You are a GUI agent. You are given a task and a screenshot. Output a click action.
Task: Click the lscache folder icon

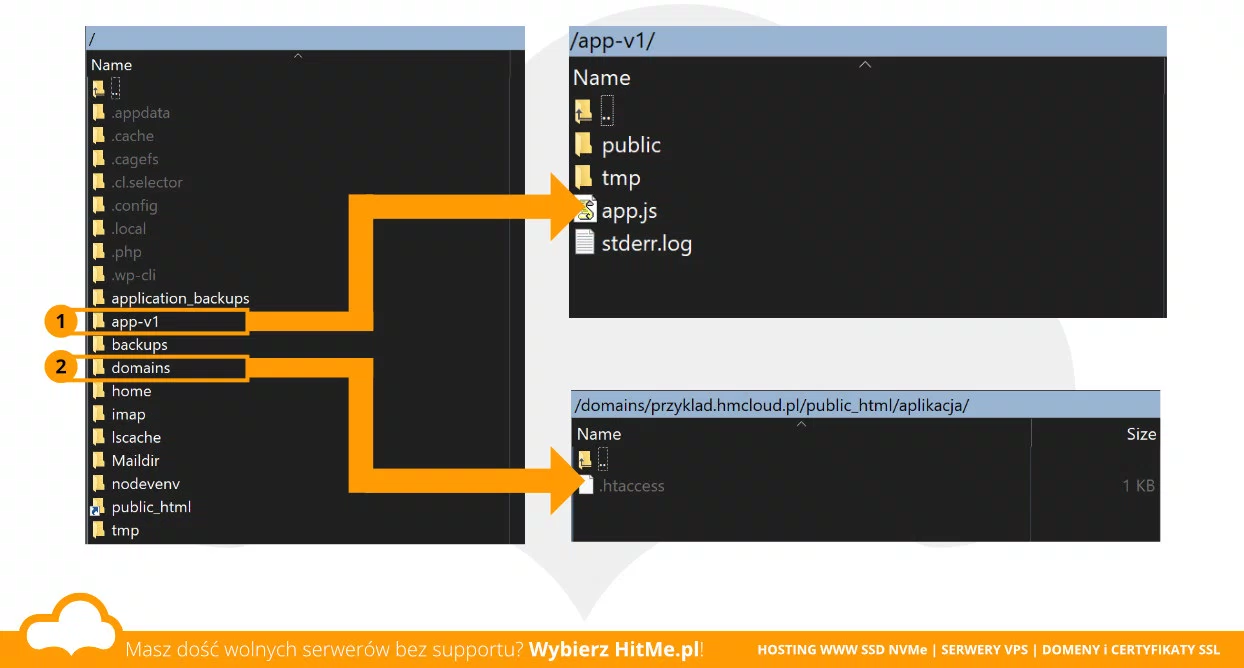click(x=98, y=437)
